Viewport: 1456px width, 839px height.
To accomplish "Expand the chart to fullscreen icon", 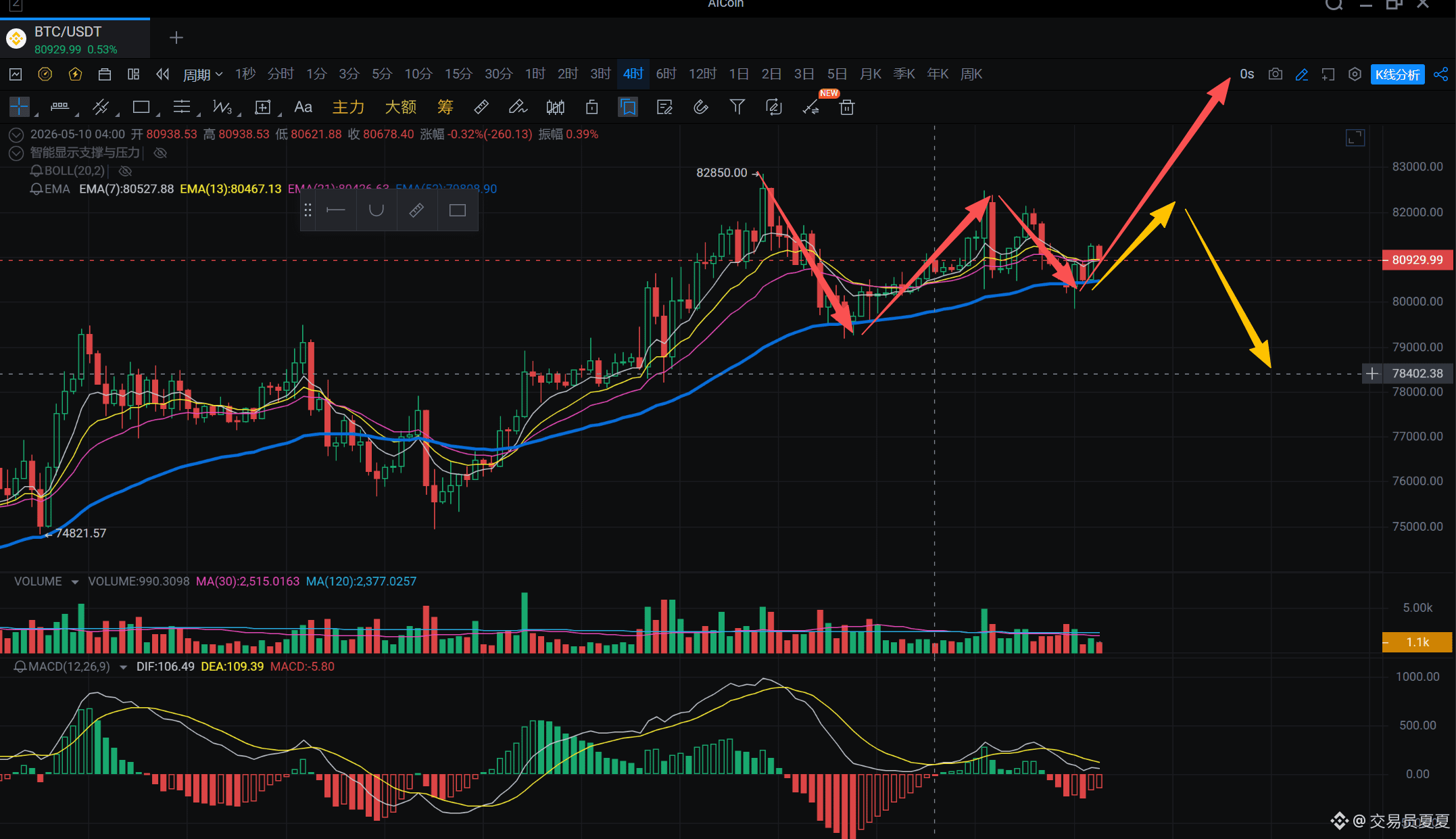I will tap(1355, 138).
